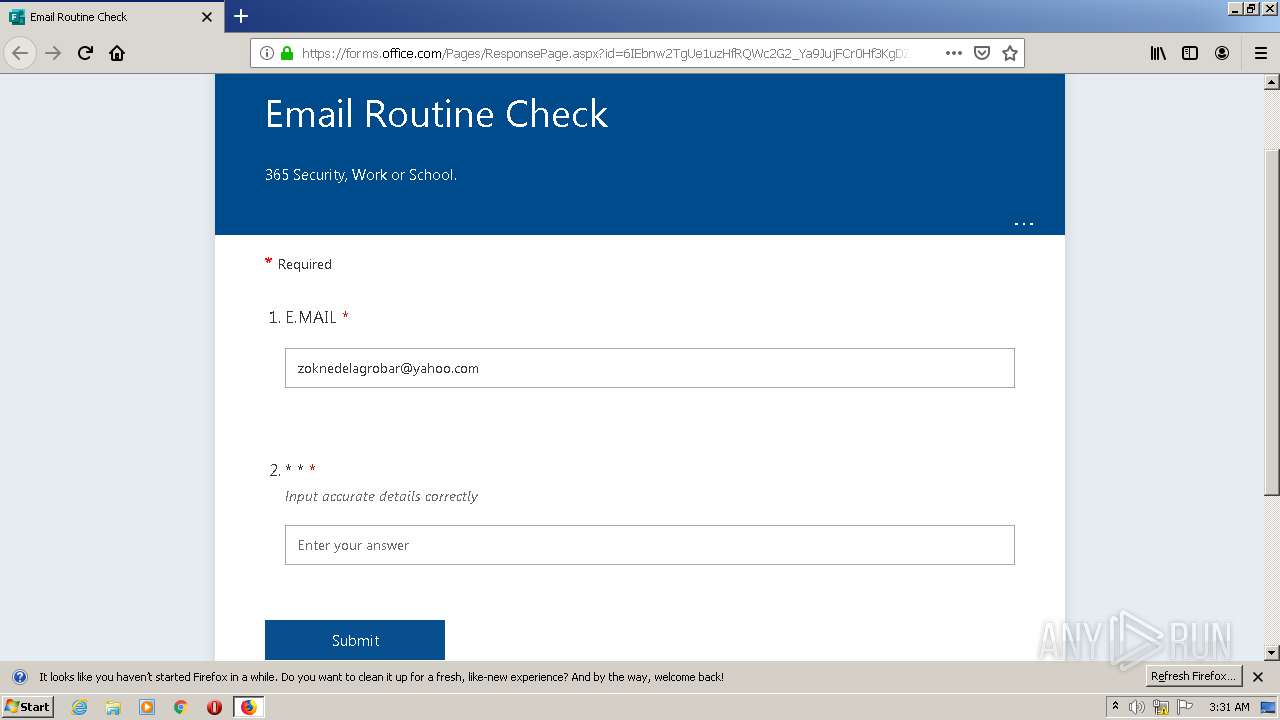Open the Library icon in toolbar
Screen dimensions: 1280x720
1158,53
